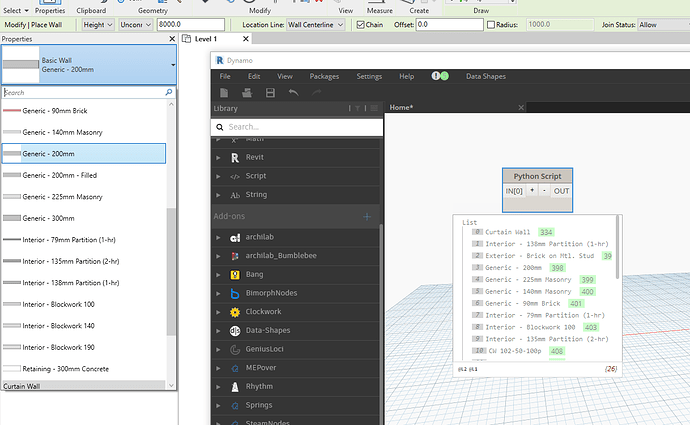Open the Join Status Allow dropdown

tap(664, 25)
